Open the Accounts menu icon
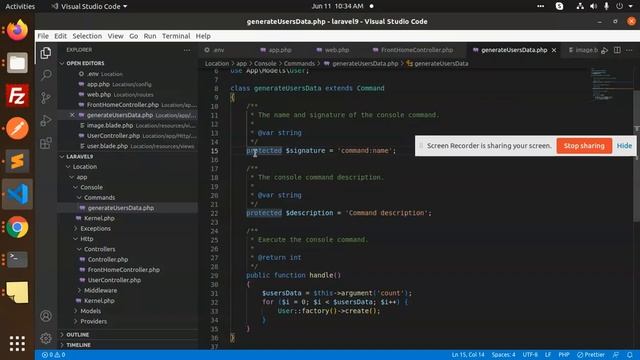Viewport: 640px width, 360px height. [46, 316]
